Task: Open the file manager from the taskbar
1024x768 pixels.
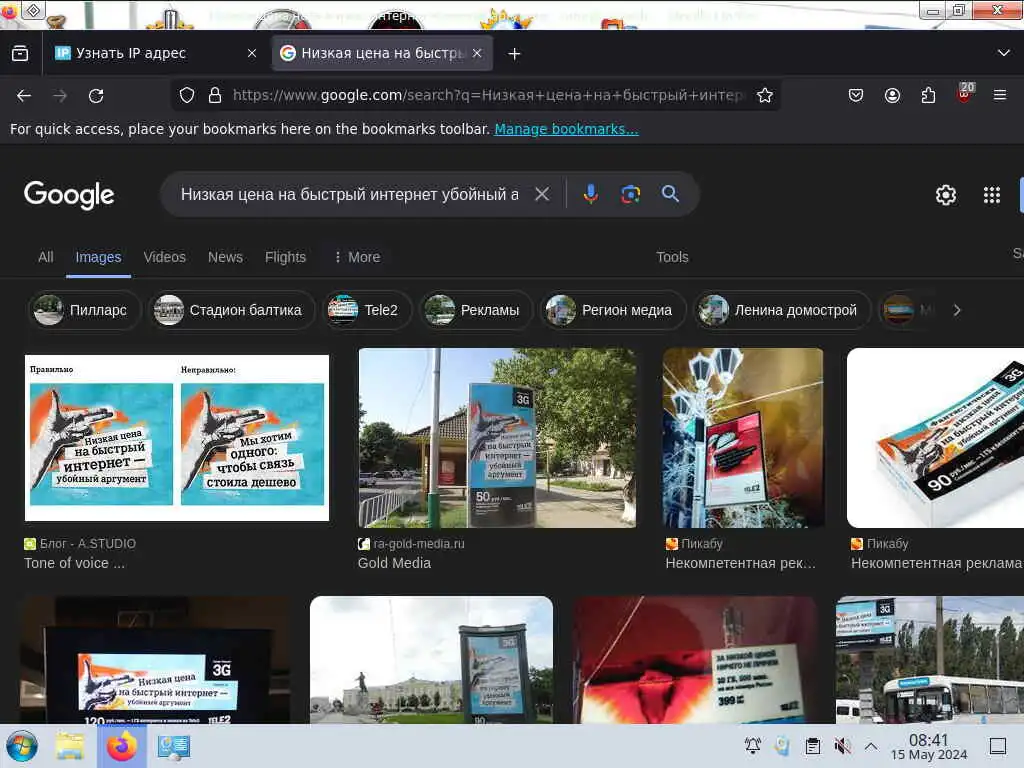Action: [x=70, y=746]
